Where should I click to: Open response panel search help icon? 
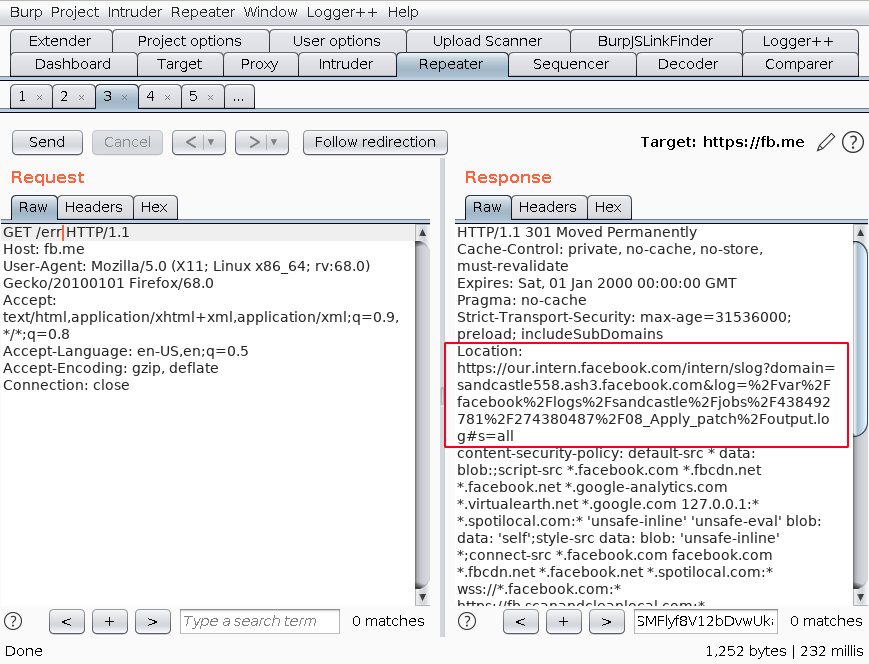[467, 621]
